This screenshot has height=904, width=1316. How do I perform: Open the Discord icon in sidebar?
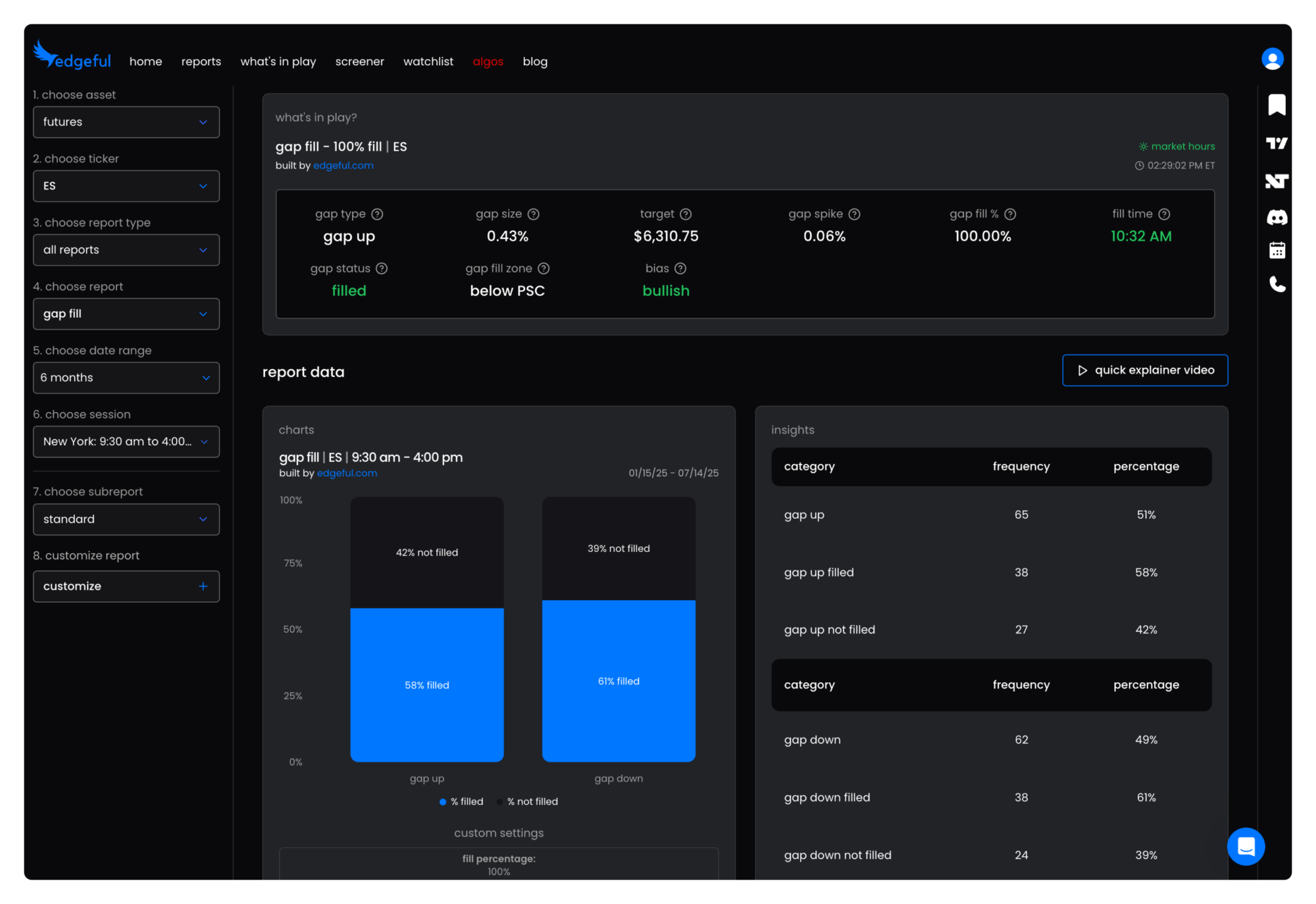[1277, 217]
